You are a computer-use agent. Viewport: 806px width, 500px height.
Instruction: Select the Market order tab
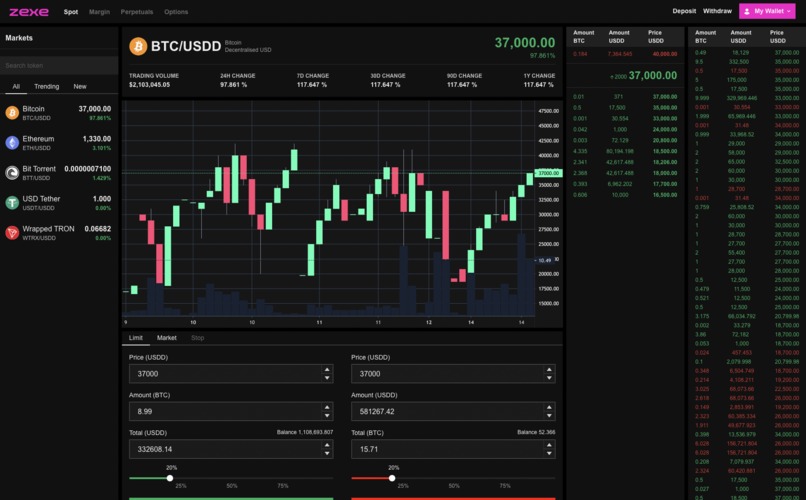(167, 338)
